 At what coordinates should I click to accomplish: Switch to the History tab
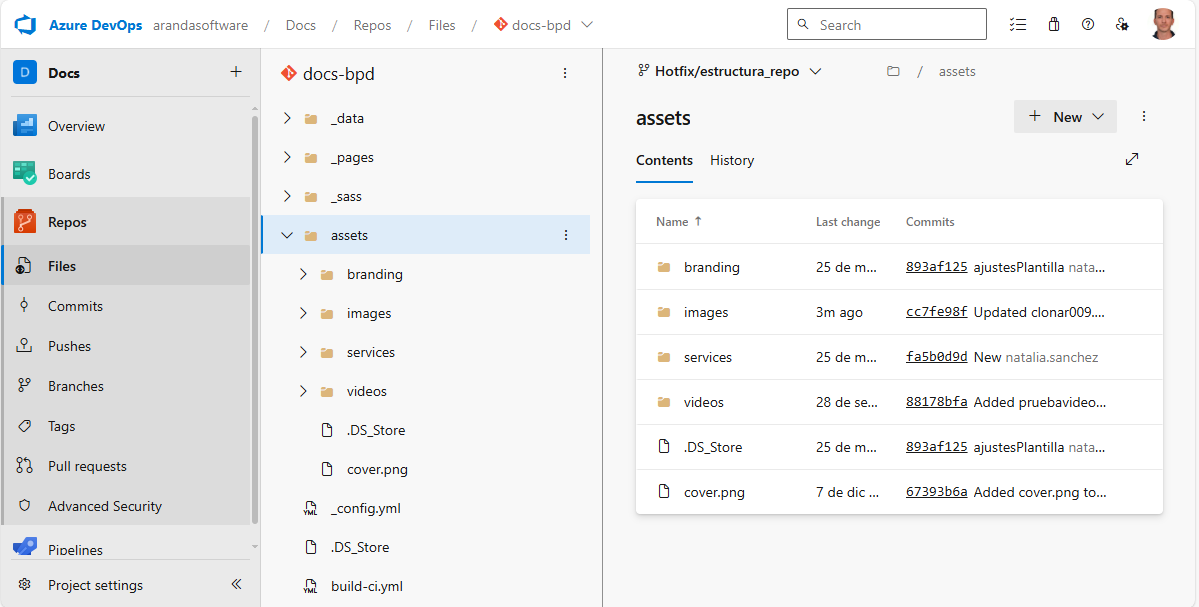click(x=732, y=160)
